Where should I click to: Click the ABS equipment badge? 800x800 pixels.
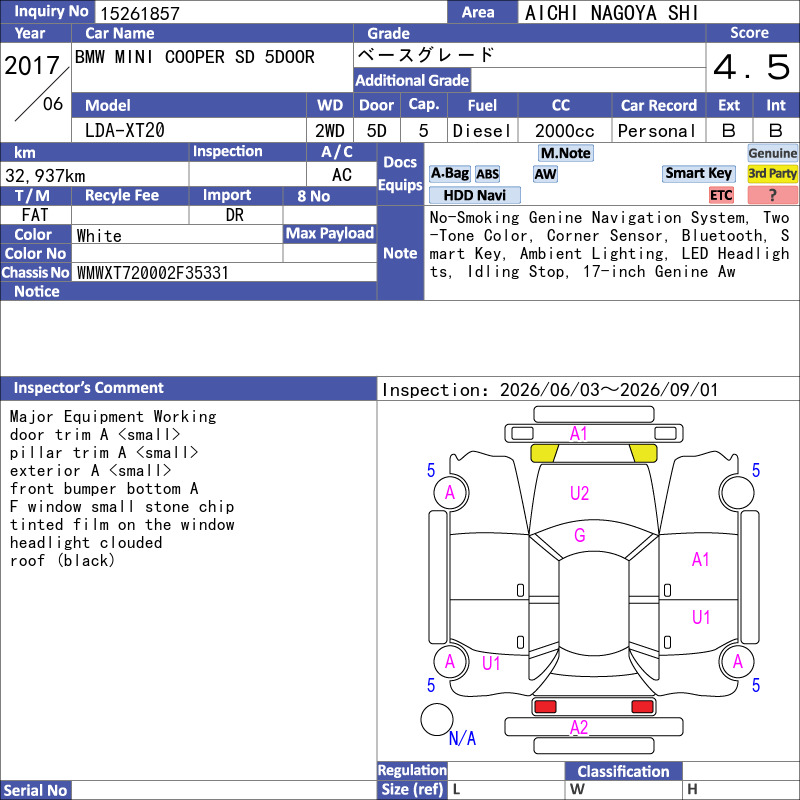click(487, 174)
